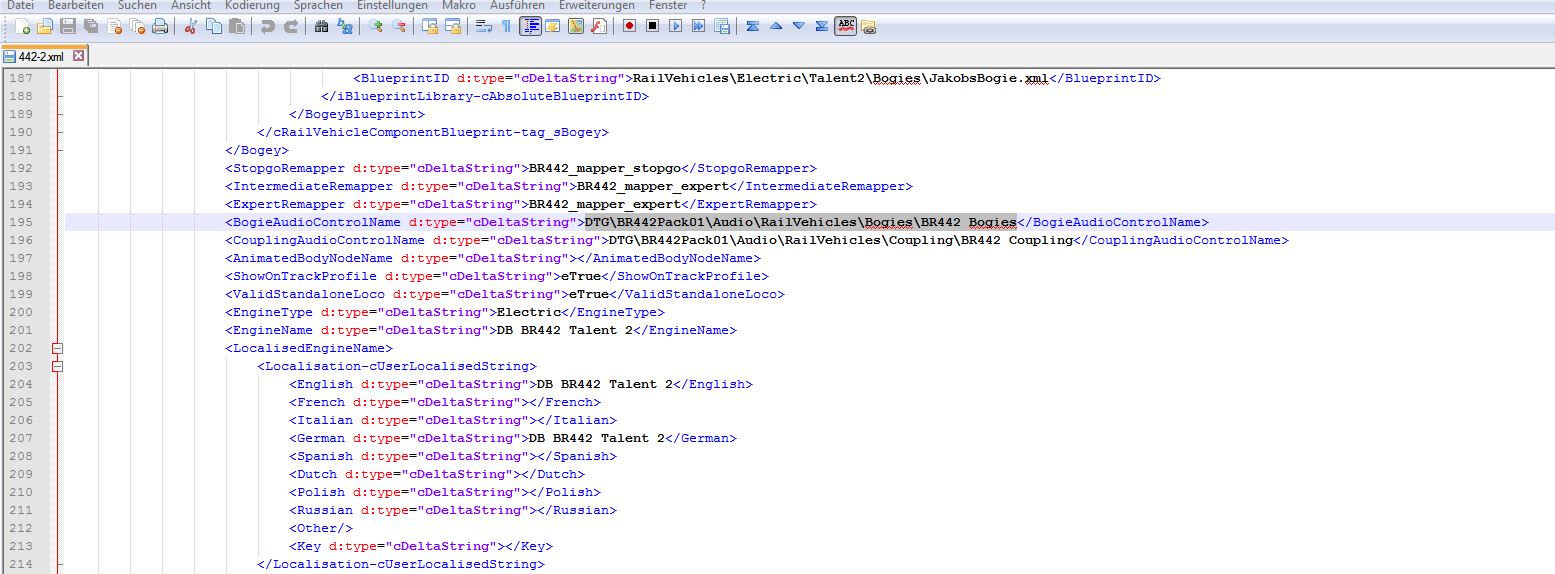Click the <Other/> tag on line 212

pos(321,528)
